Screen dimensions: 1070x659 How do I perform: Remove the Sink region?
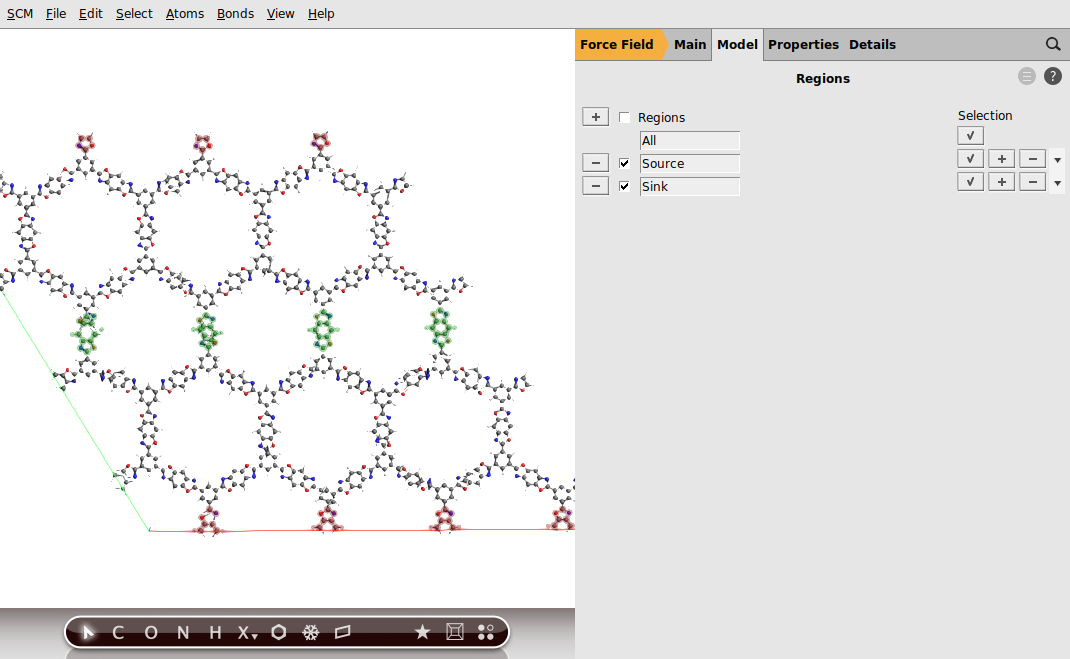pos(596,186)
